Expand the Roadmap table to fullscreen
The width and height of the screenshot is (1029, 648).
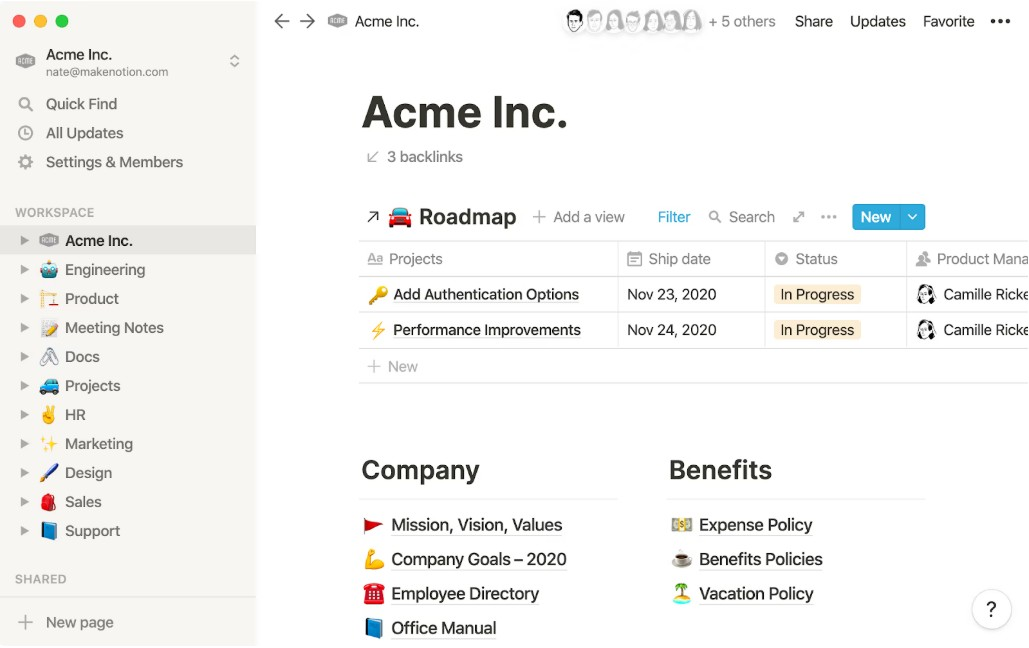point(798,217)
